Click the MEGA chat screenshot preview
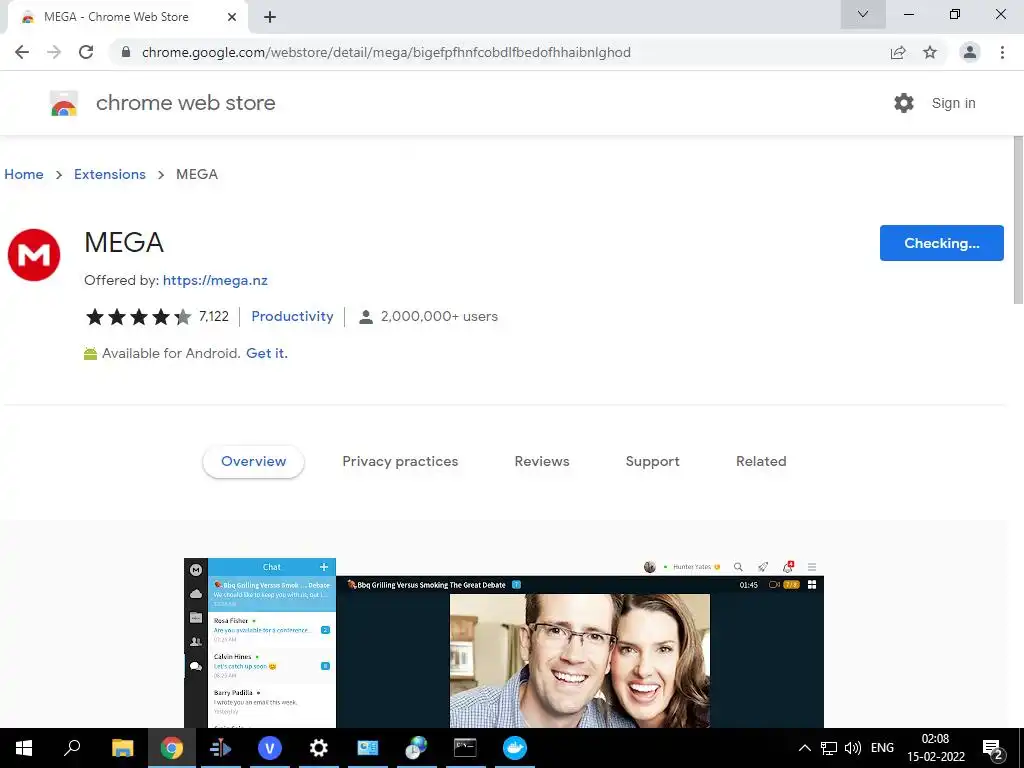 (504, 643)
